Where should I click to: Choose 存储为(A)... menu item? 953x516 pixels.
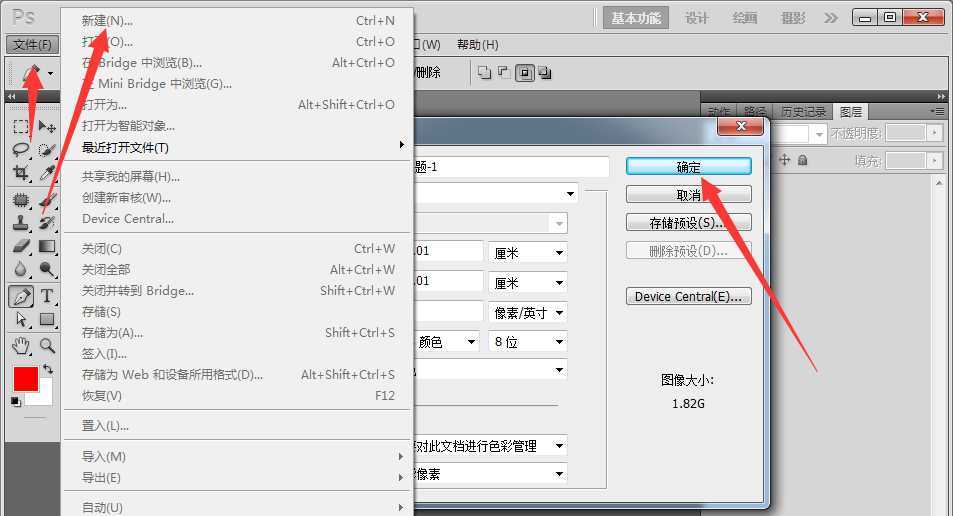[x=238, y=332]
